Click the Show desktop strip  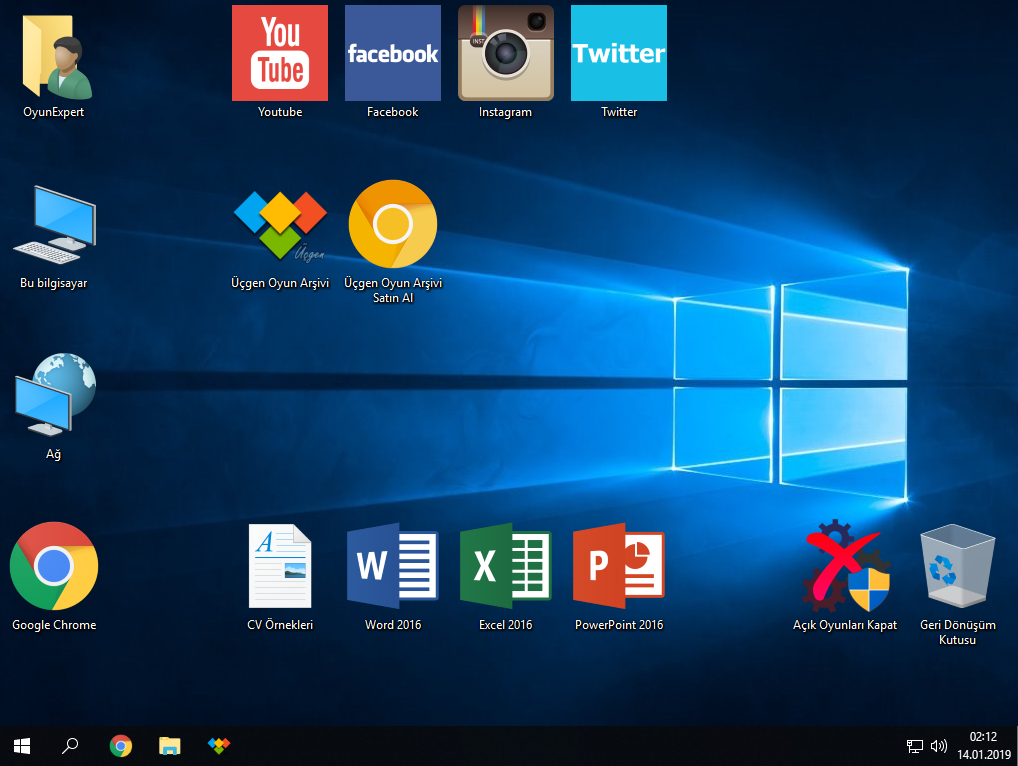click(x=1015, y=746)
